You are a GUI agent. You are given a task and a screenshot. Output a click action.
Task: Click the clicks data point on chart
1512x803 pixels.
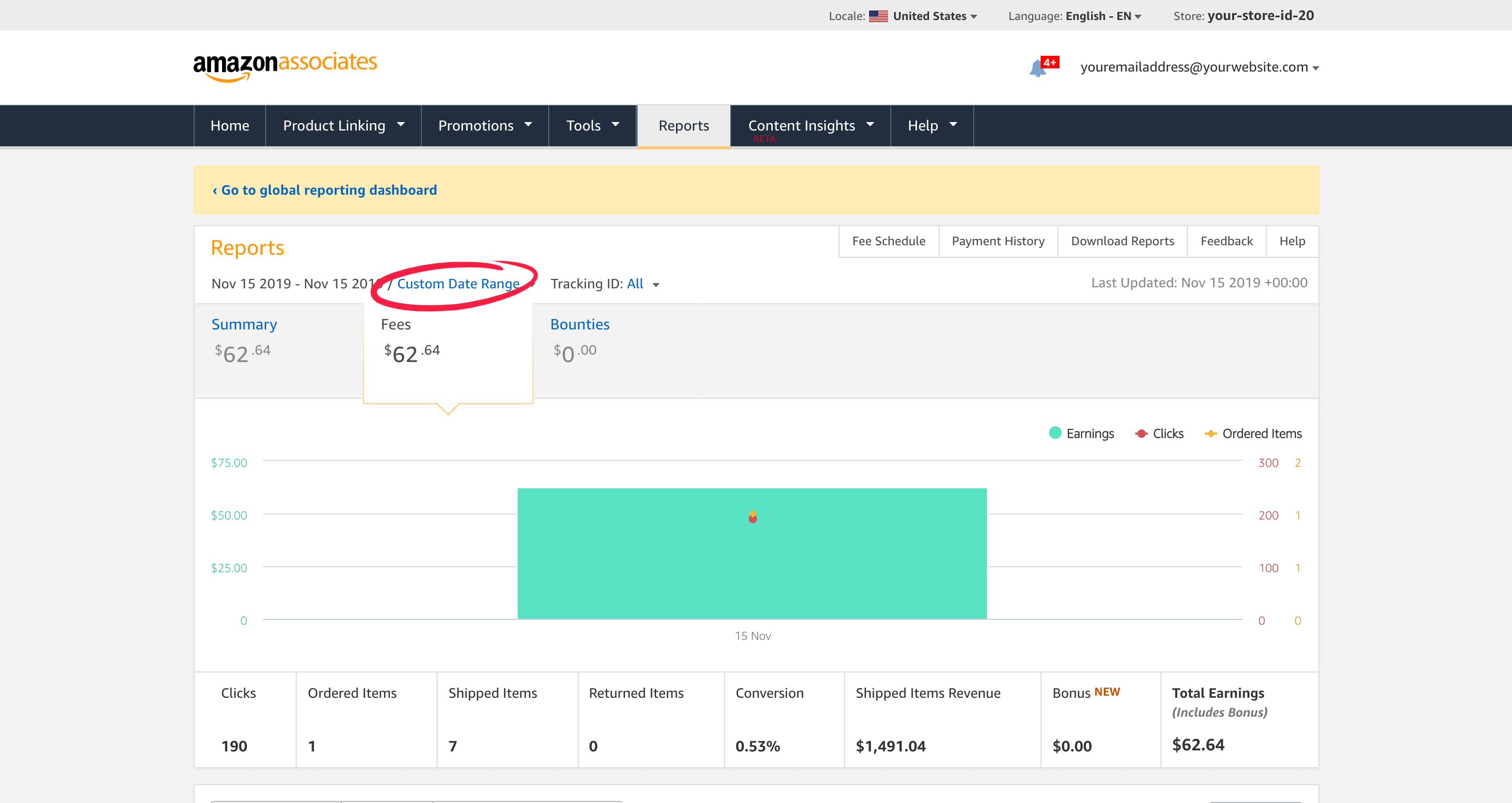click(752, 519)
